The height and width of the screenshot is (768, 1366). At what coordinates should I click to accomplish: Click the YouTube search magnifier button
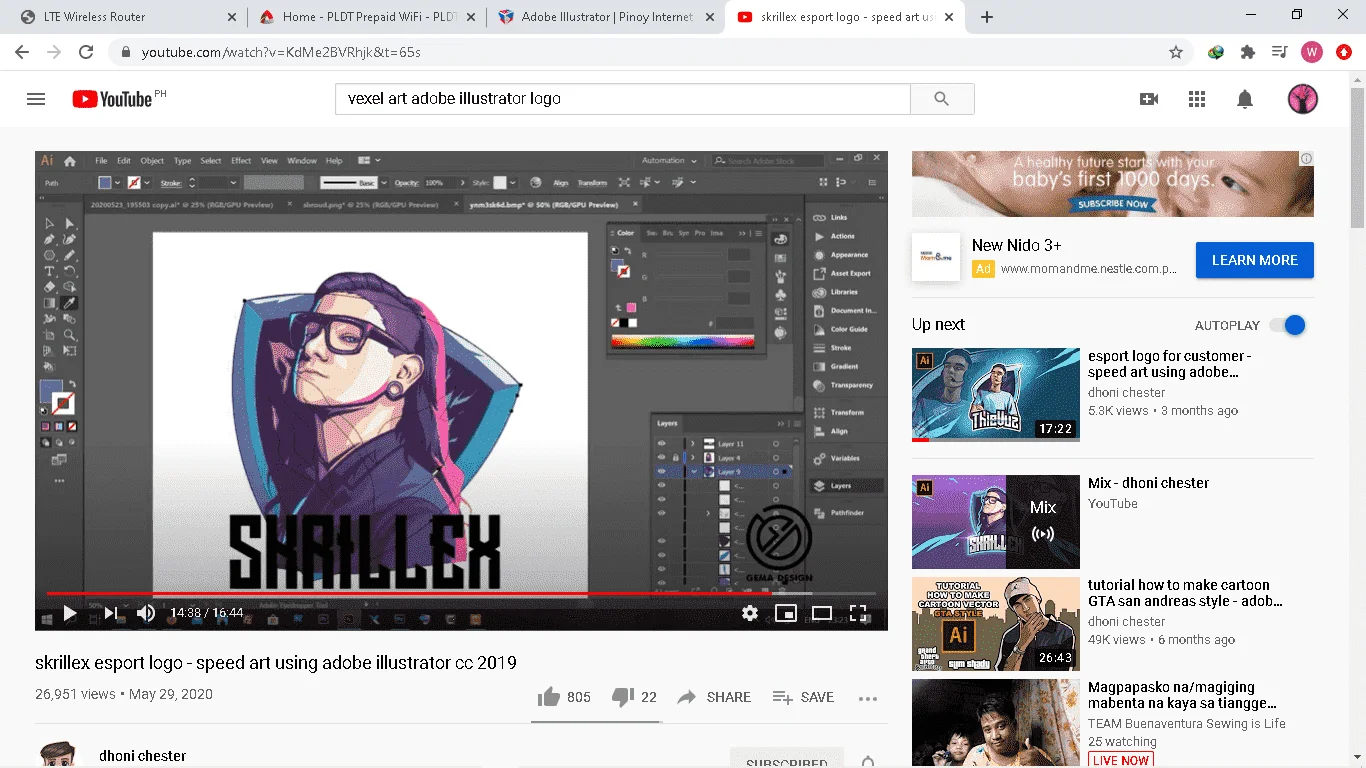point(941,99)
